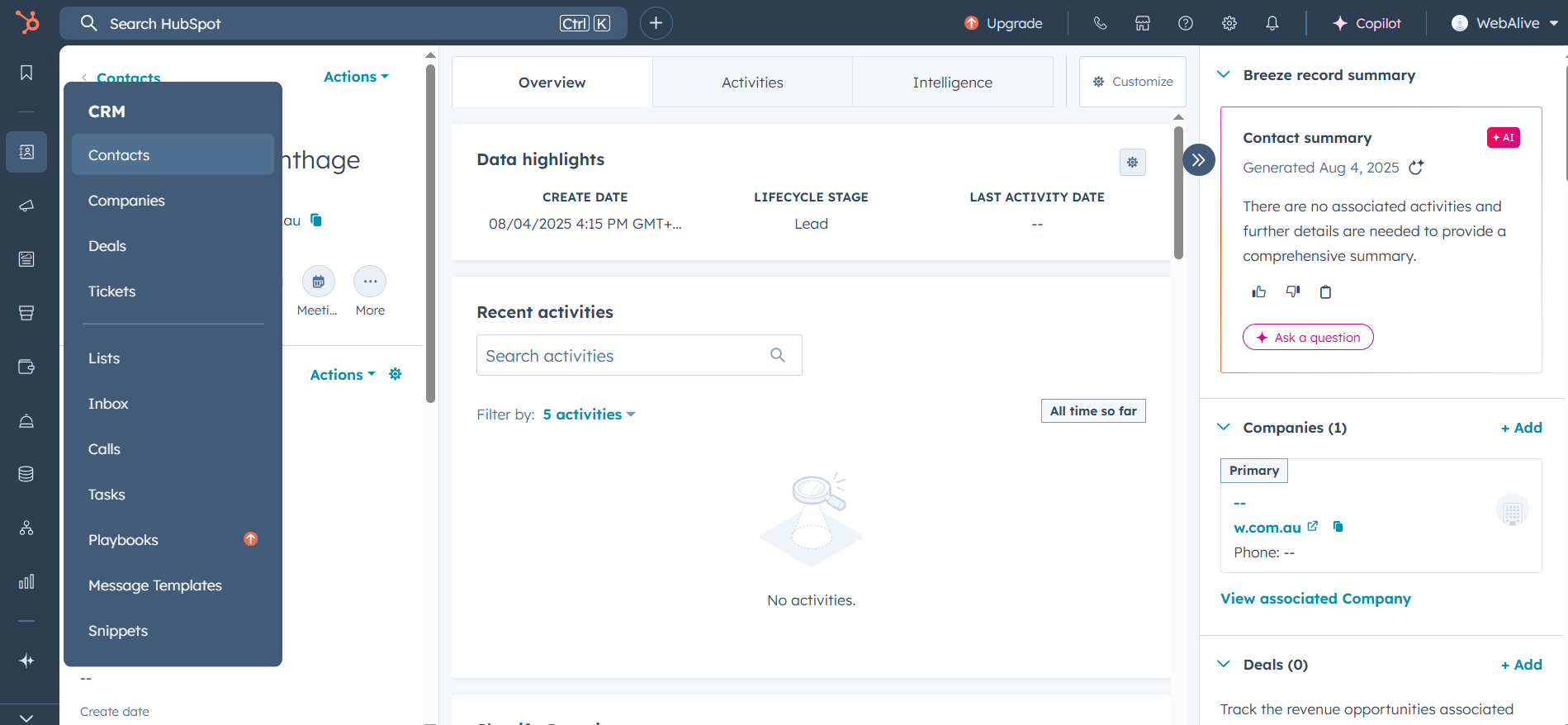Select Contacts in the CRM menu
The image size is (1568, 725).
(173, 154)
